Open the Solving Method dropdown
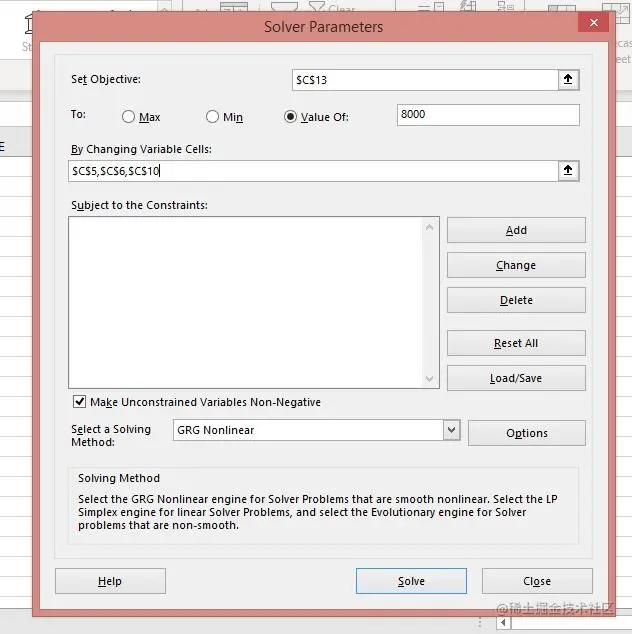632x634 pixels. tap(451, 430)
